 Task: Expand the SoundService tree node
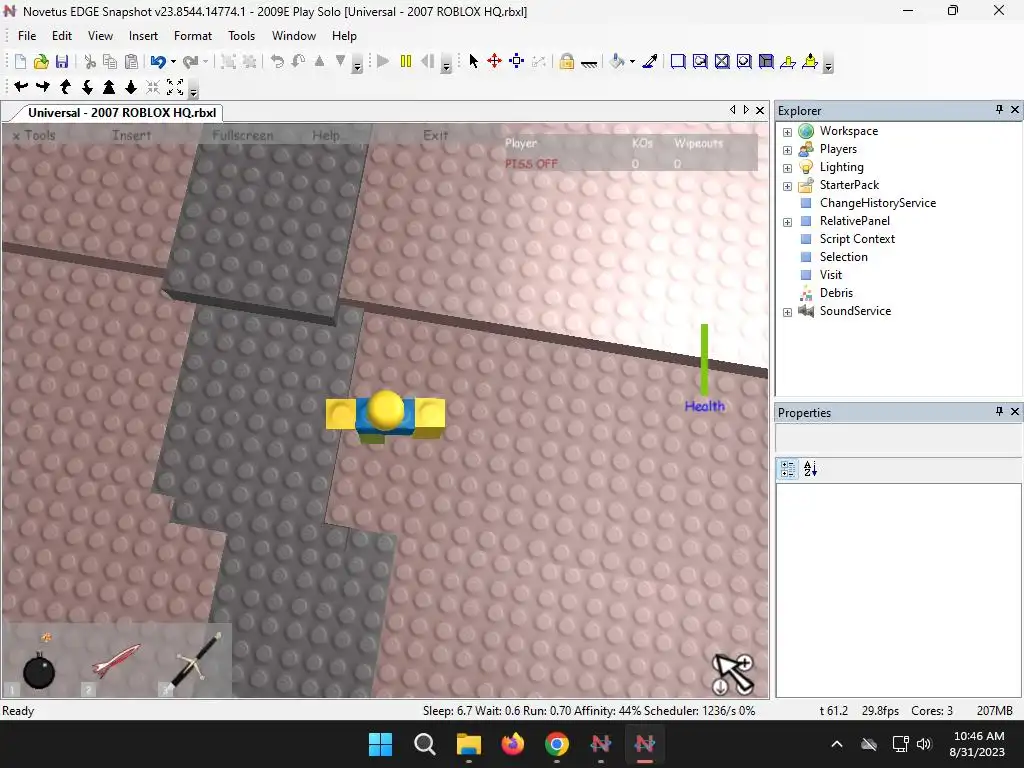788,312
